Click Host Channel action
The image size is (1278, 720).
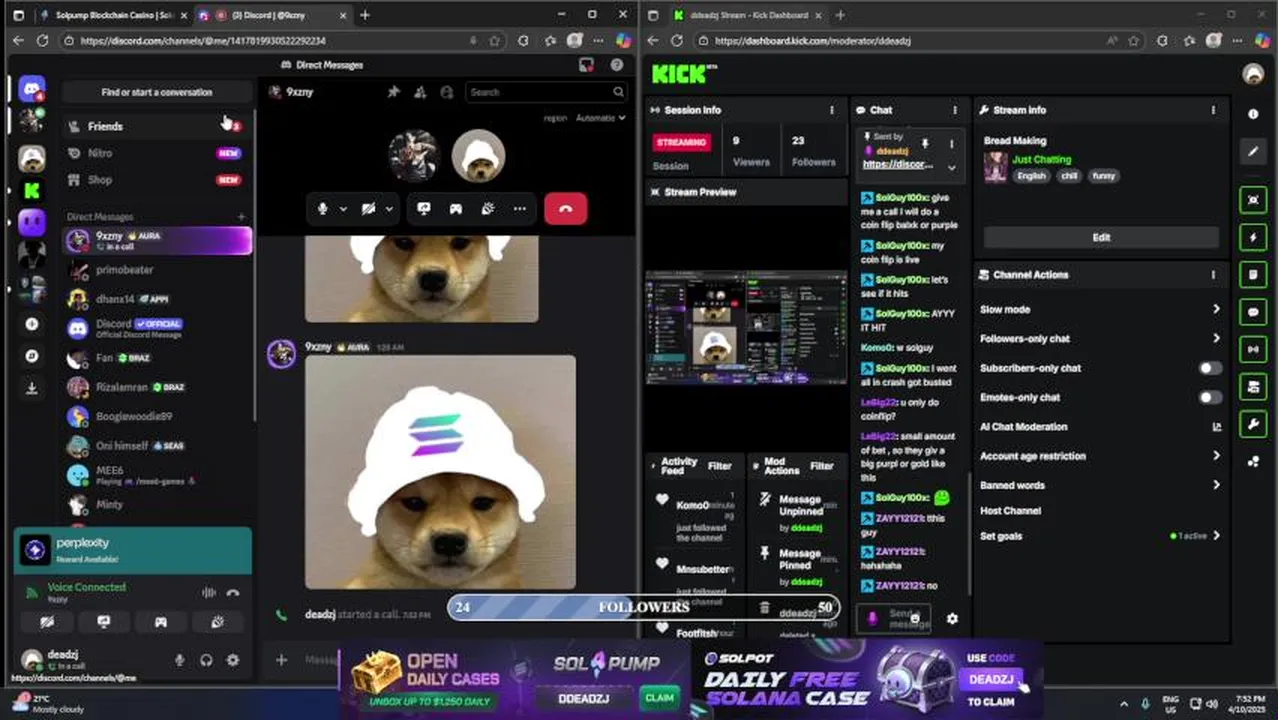point(1010,511)
